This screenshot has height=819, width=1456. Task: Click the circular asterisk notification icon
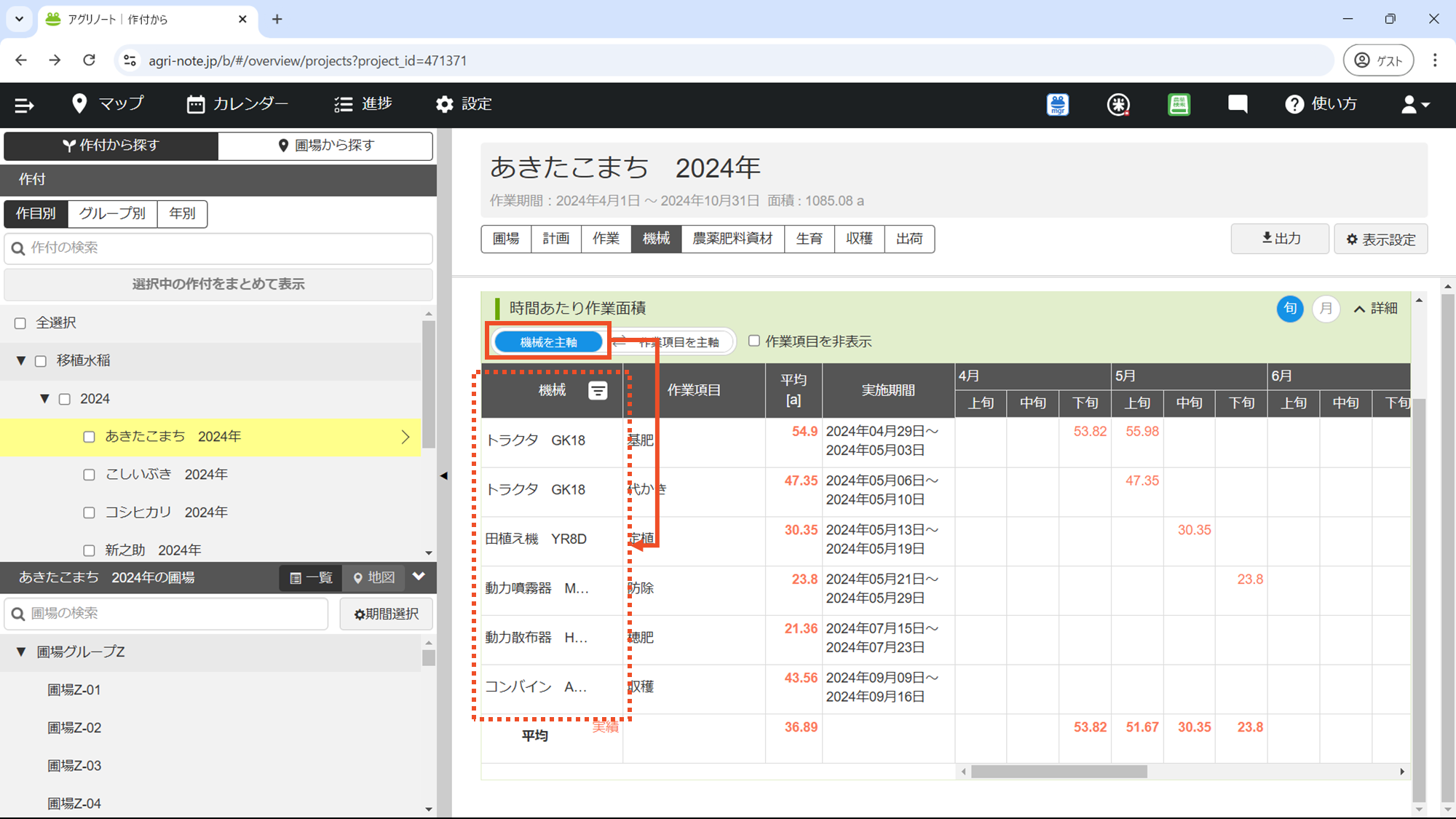[x=1118, y=105]
